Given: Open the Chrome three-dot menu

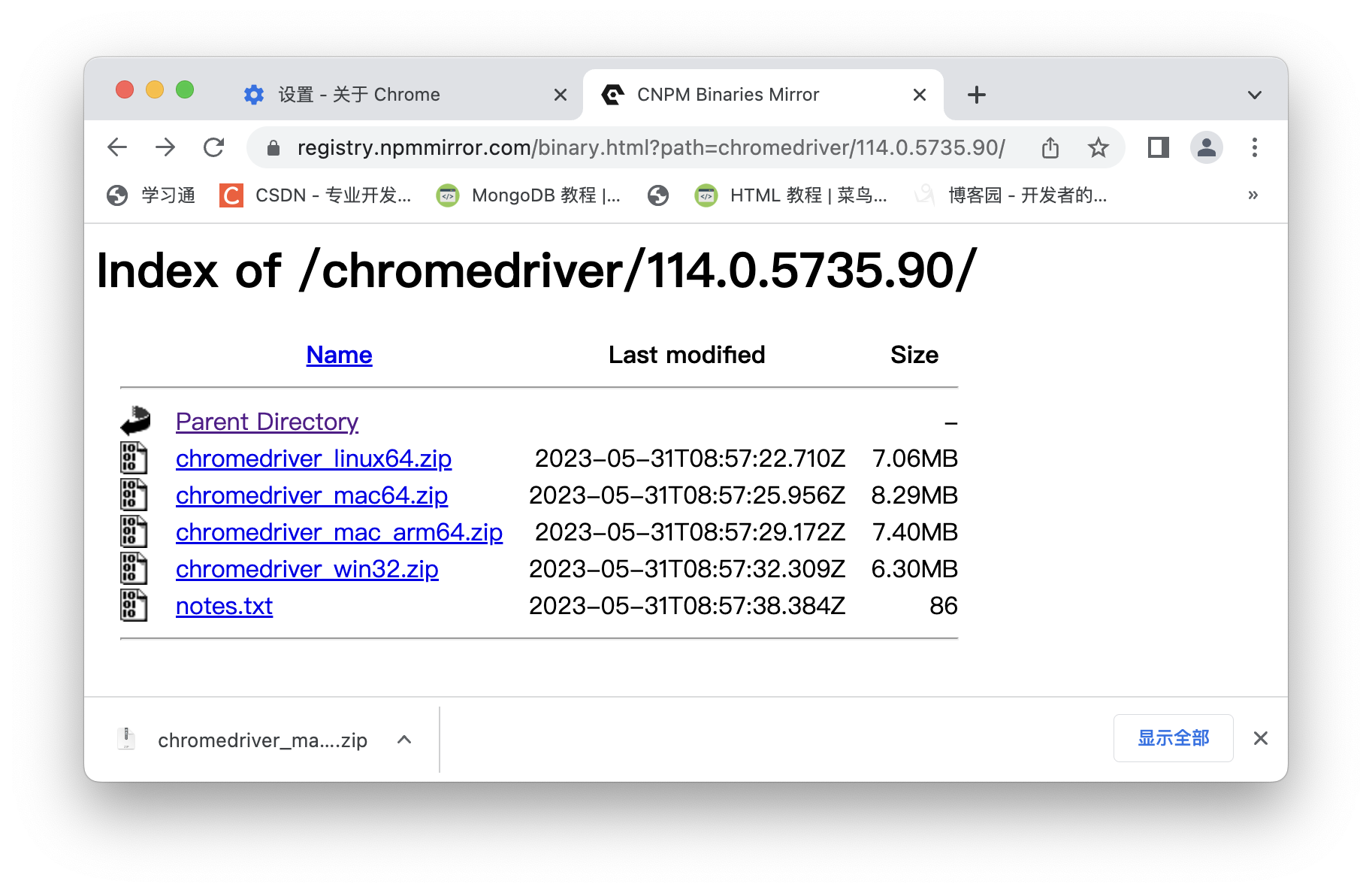Looking at the screenshot, I should (x=1255, y=147).
